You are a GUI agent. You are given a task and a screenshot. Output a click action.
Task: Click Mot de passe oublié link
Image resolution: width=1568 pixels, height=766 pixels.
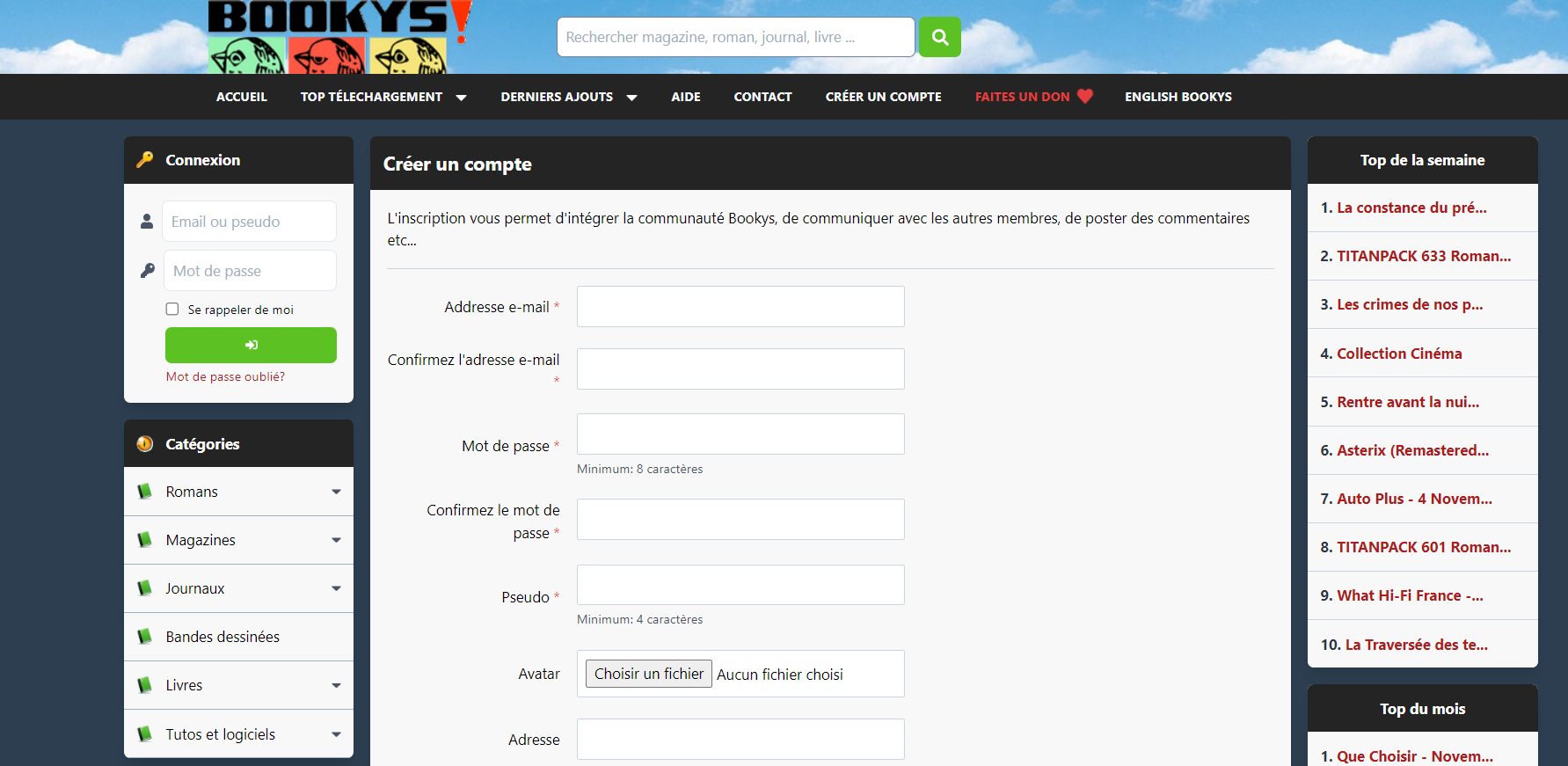(225, 376)
